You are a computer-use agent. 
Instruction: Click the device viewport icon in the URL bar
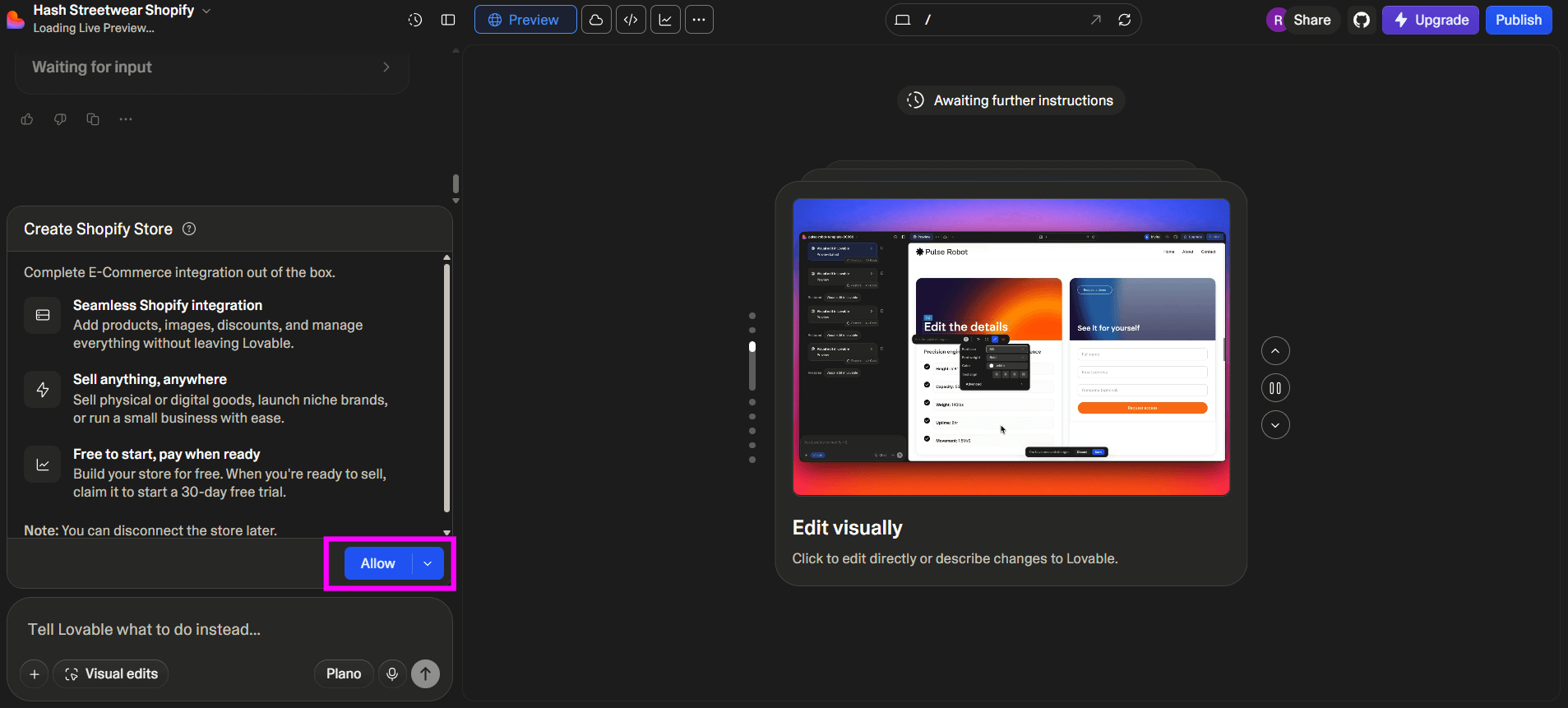pyautogui.click(x=903, y=20)
